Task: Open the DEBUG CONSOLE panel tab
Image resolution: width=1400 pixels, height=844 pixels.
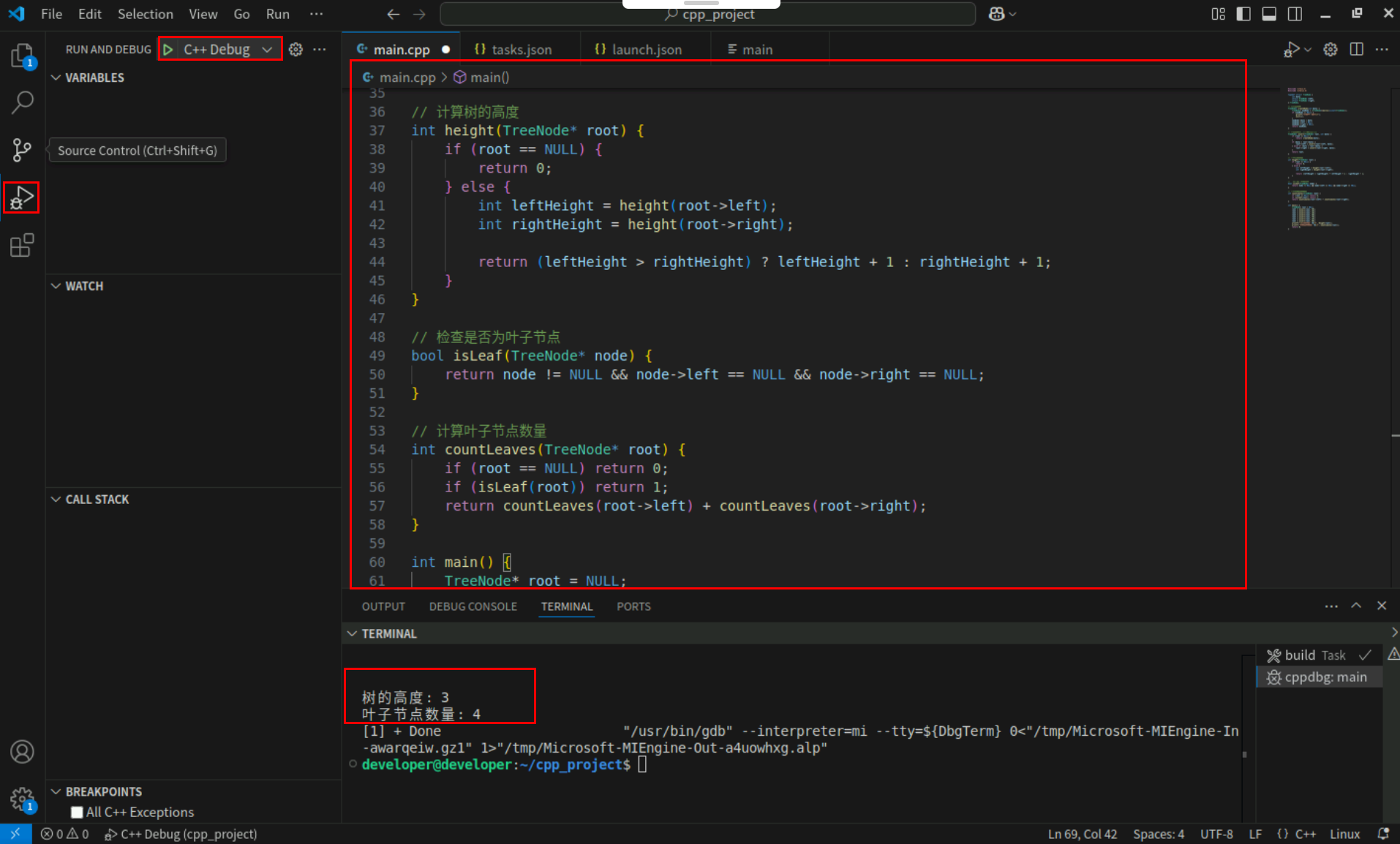Action: pos(473,606)
